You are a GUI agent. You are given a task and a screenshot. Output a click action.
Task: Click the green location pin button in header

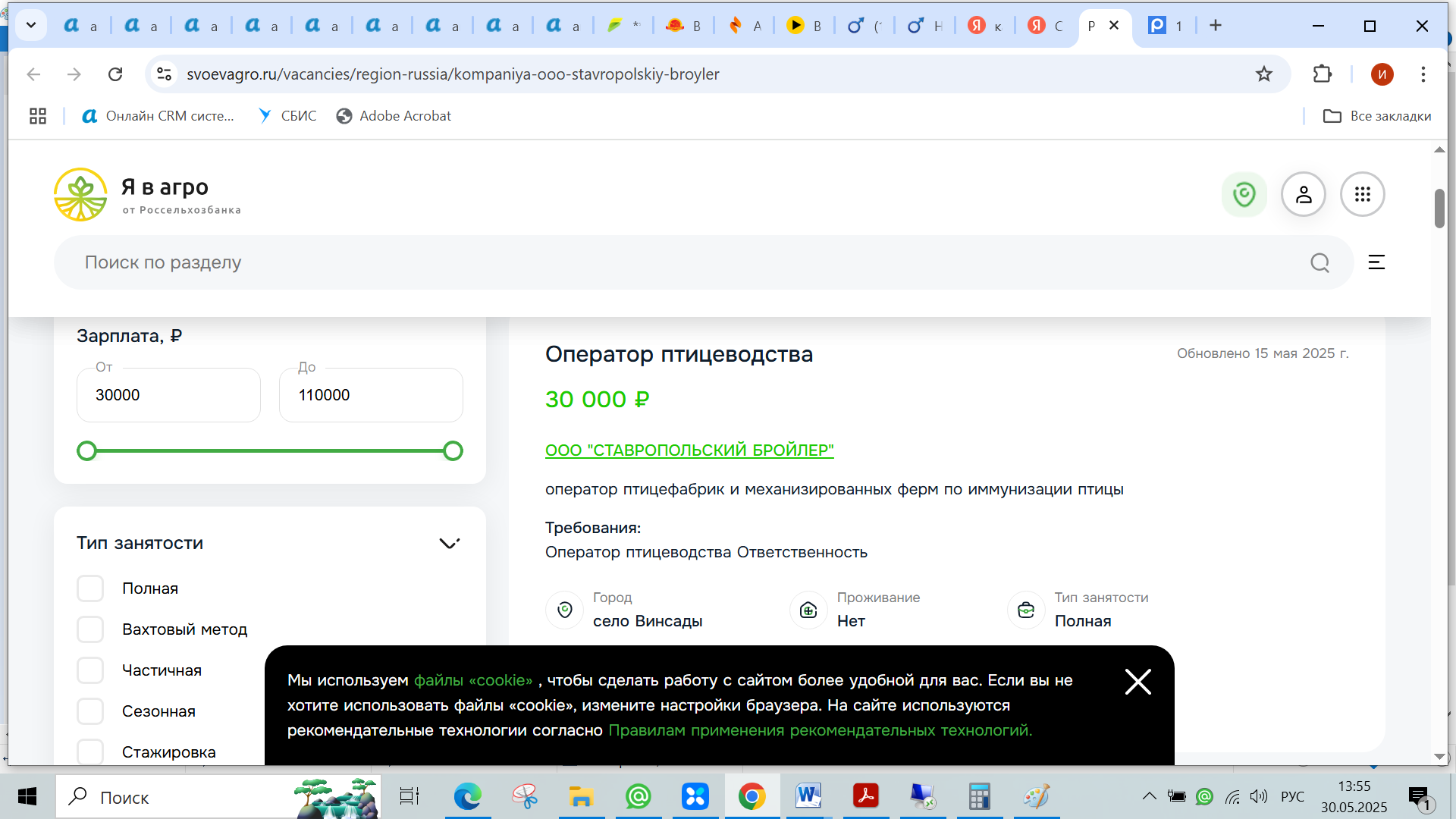(x=1244, y=195)
